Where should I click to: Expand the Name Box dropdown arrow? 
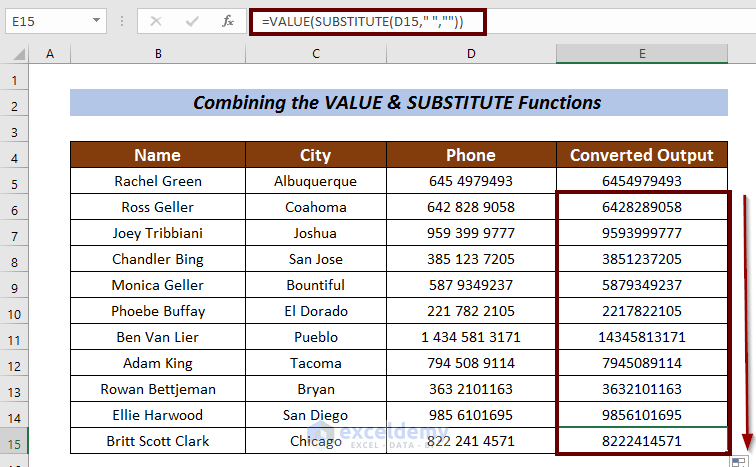[96, 20]
